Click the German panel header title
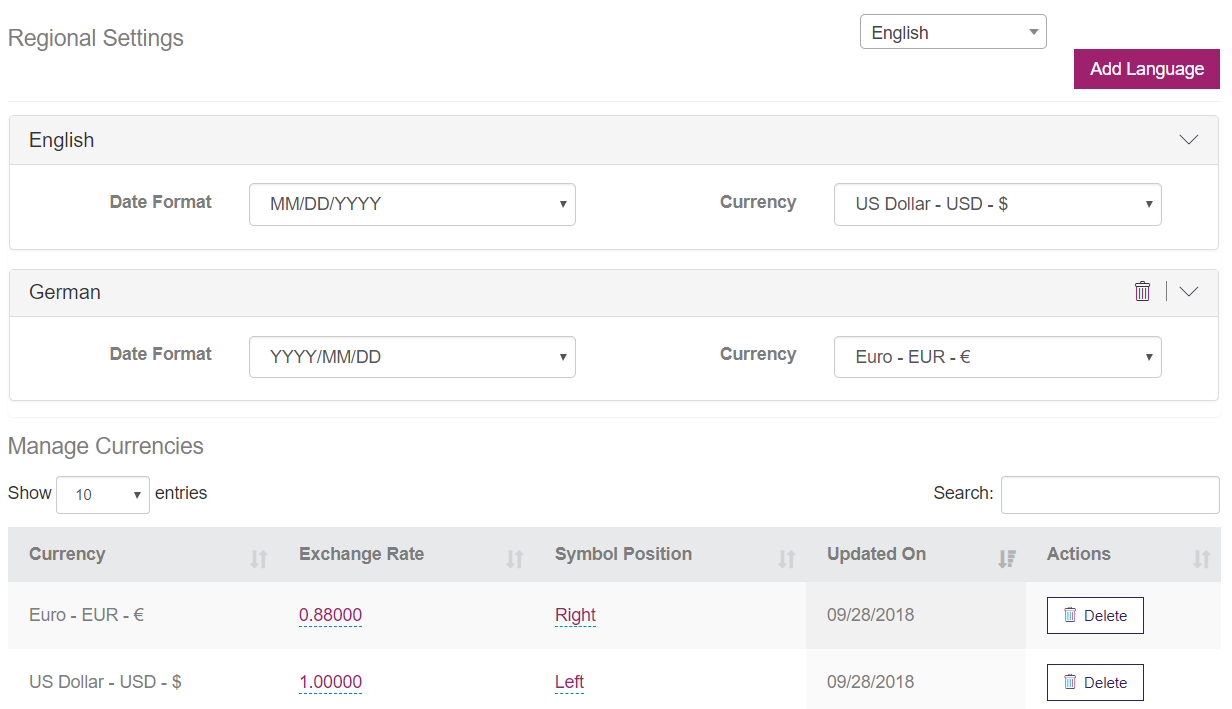 pos(65,292)
